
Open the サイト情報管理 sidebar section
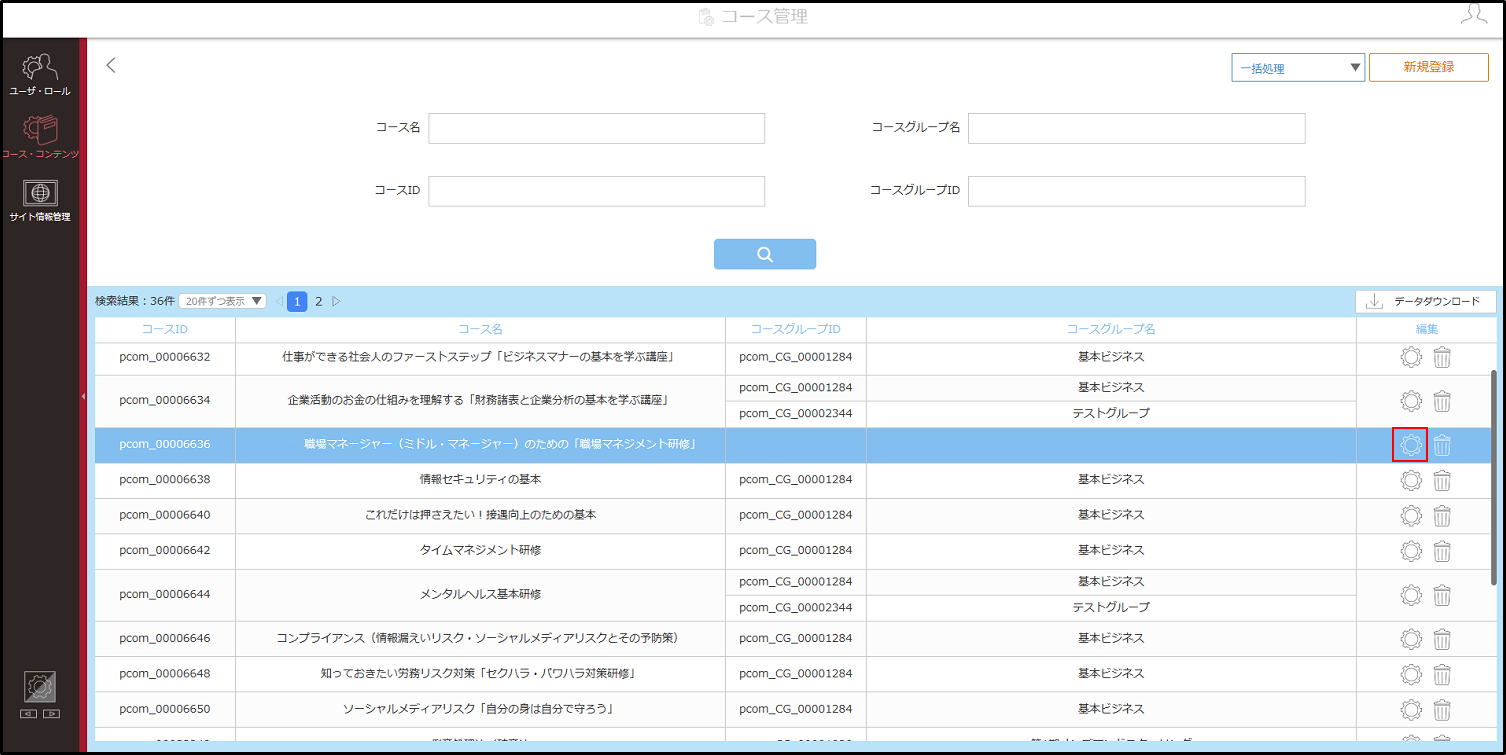(40, 200)
